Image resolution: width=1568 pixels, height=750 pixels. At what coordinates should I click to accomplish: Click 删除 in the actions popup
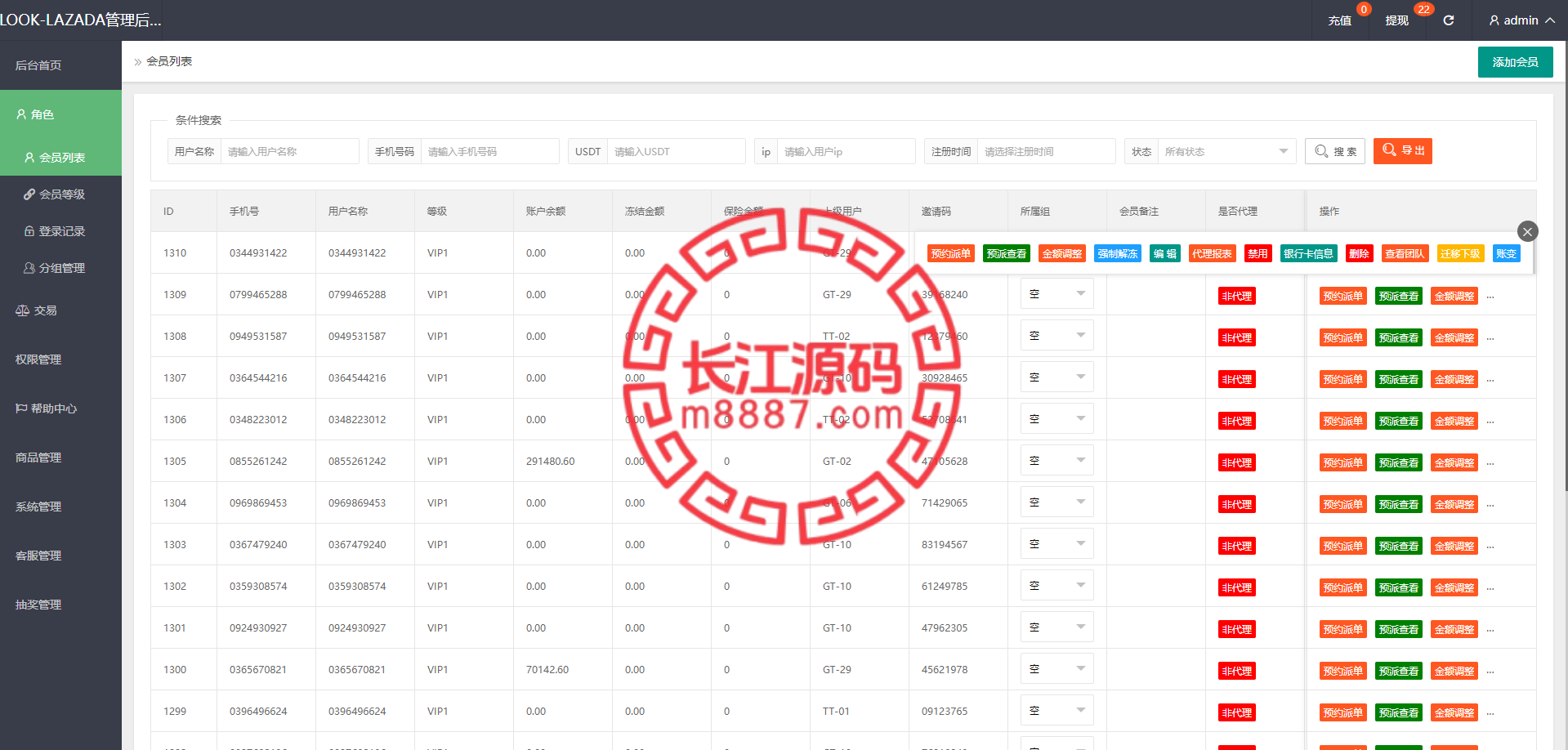pyautogui.click(x=1359, y=253)
